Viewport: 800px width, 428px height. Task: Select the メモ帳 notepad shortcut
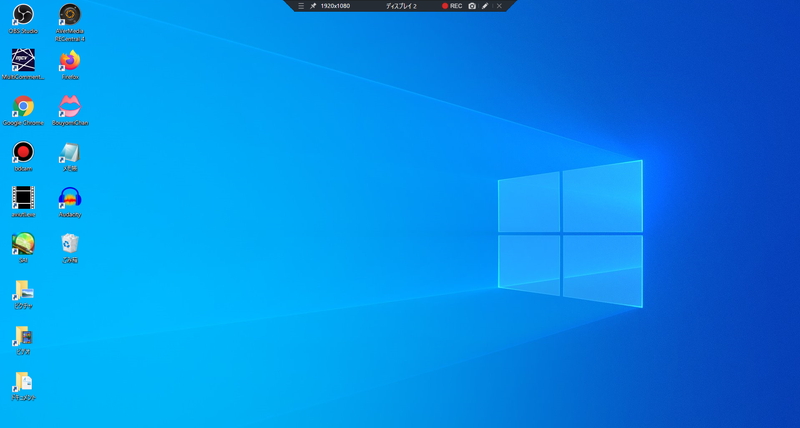tap(70, 156)
